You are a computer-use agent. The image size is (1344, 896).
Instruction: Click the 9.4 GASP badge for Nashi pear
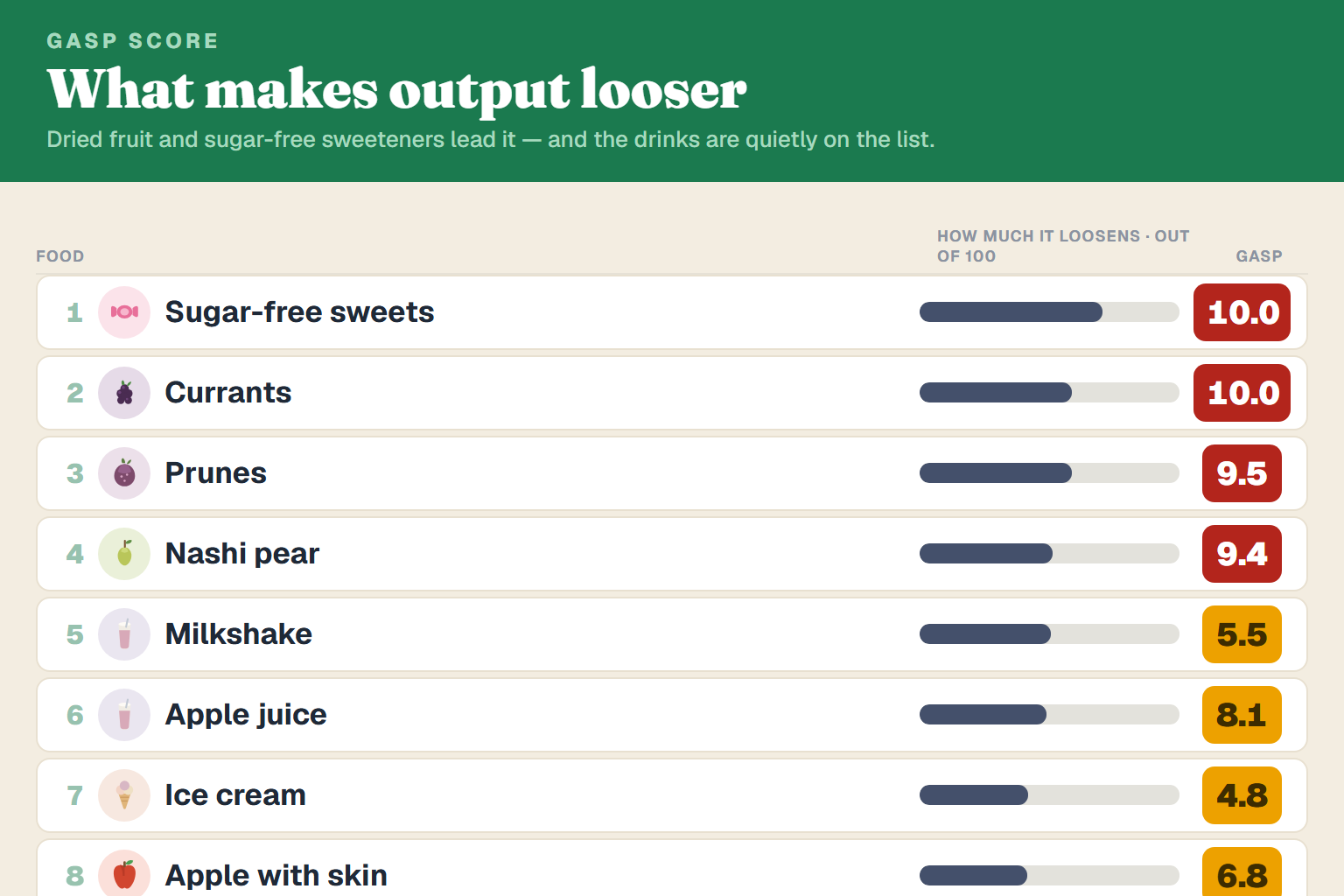tap(1242, 554)
